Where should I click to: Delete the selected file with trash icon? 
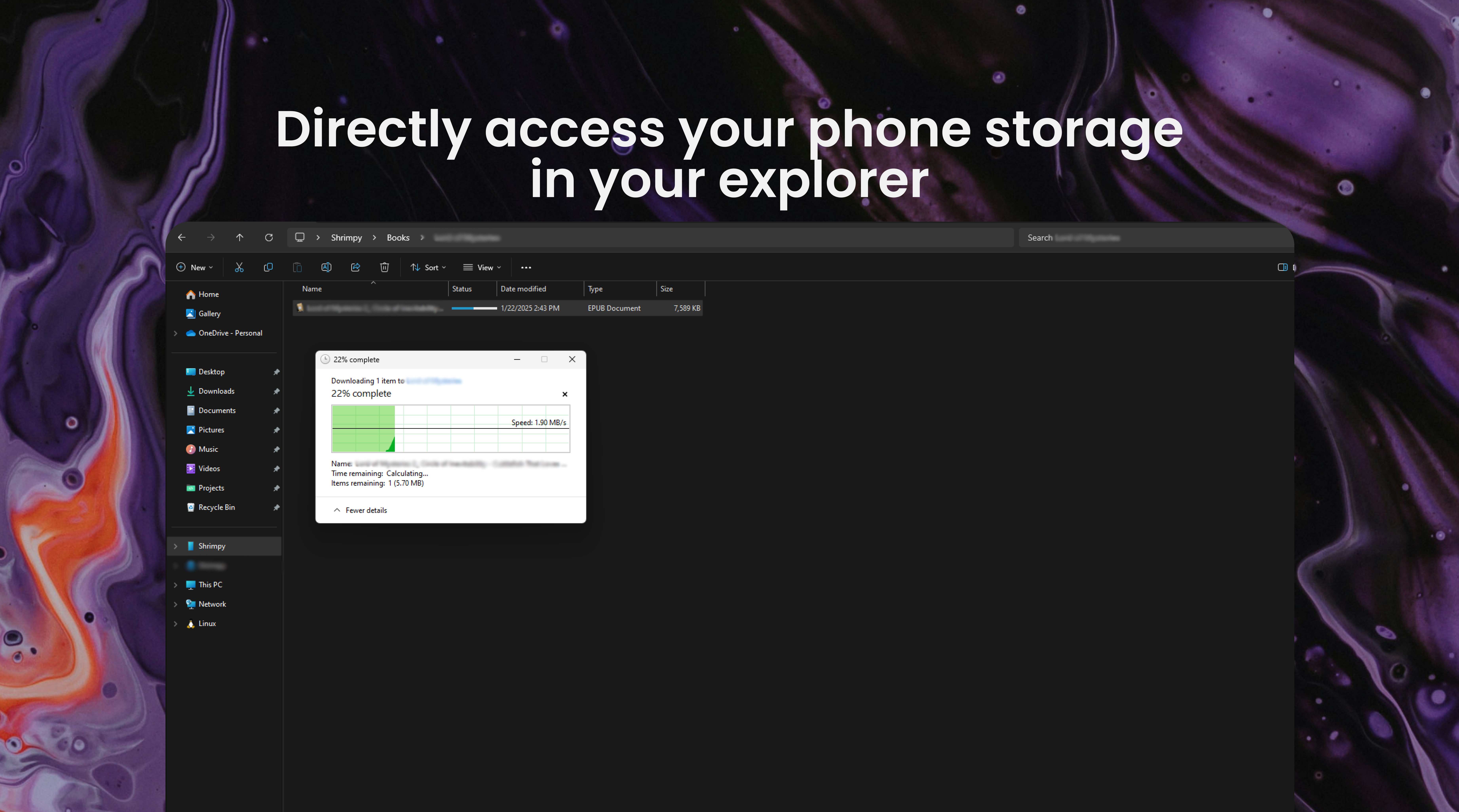pyautogui.click(x=385, y=267)
